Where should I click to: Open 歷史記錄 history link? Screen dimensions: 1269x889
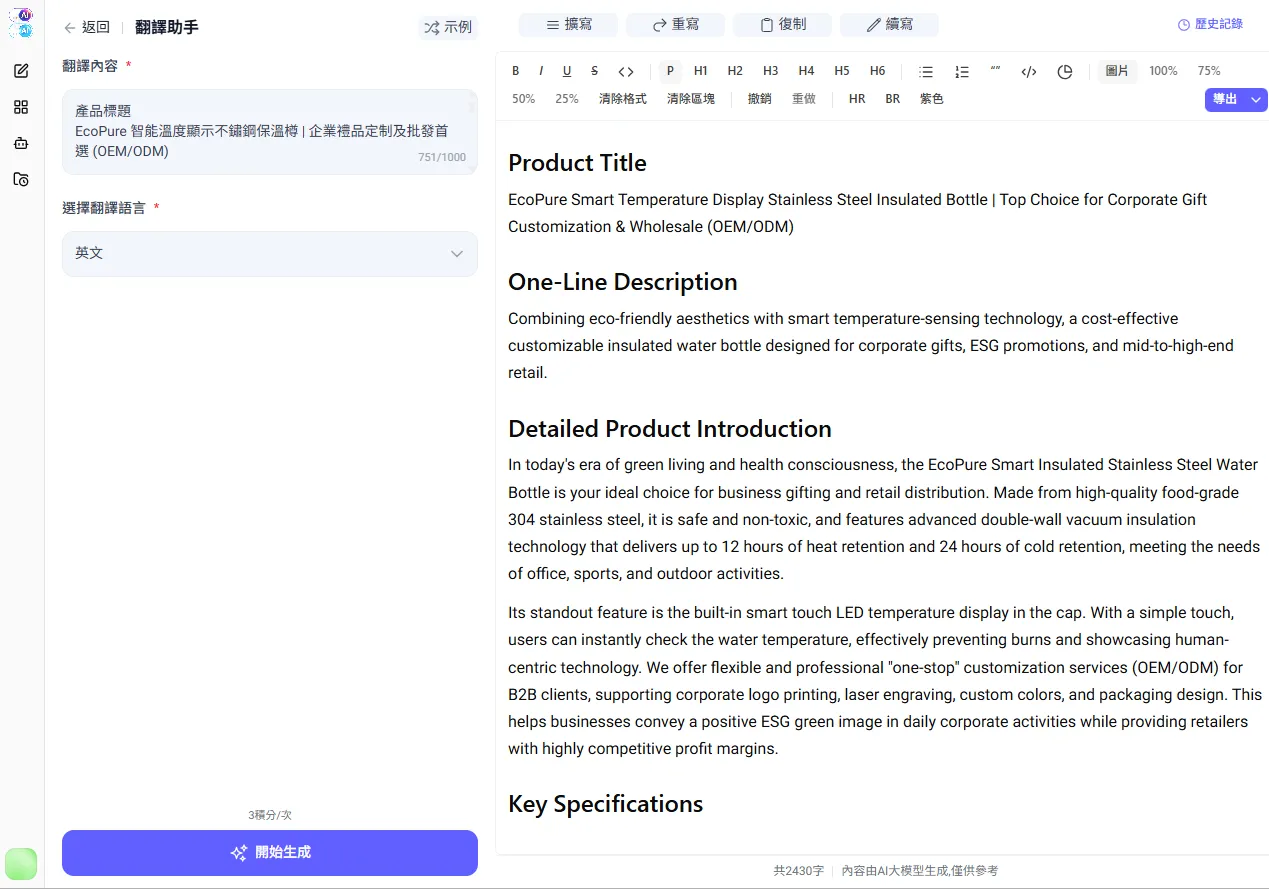click(1210, 24)
